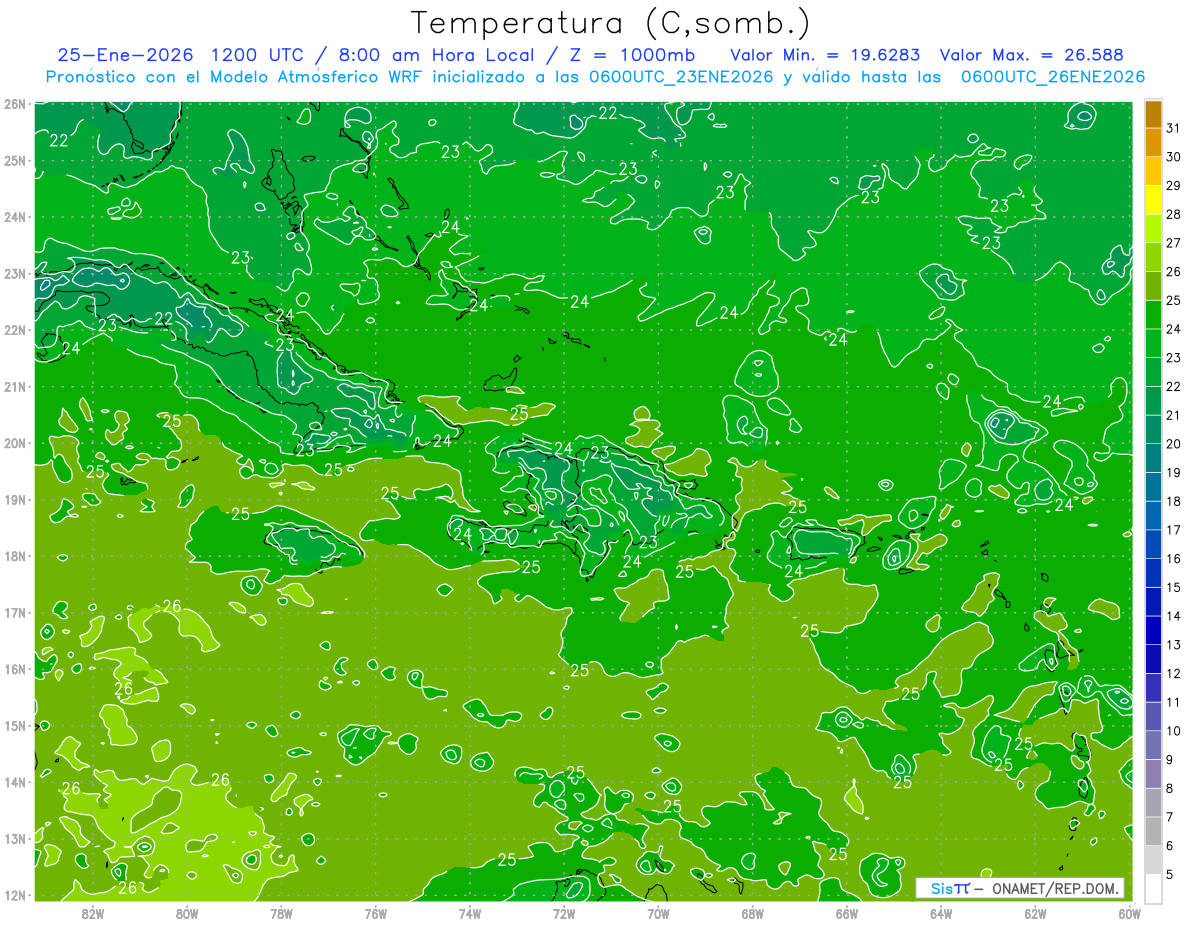Click the legend label "7"
This screenshot has height=927, width=1200.
tap(1170, 817)
